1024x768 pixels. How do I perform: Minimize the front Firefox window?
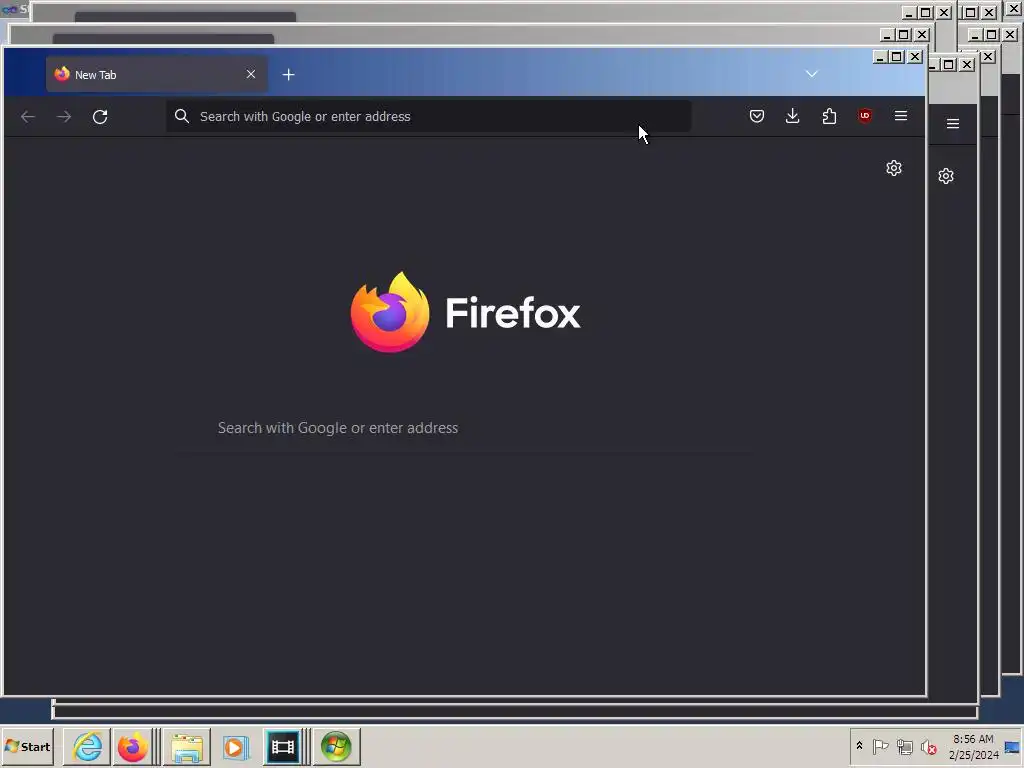tap(880, 57)
